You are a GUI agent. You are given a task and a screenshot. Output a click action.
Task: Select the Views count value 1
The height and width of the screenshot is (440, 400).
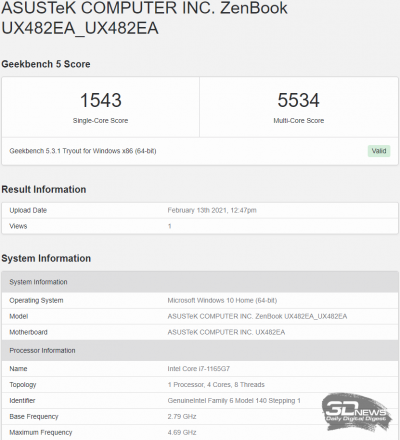pos(170,226)
